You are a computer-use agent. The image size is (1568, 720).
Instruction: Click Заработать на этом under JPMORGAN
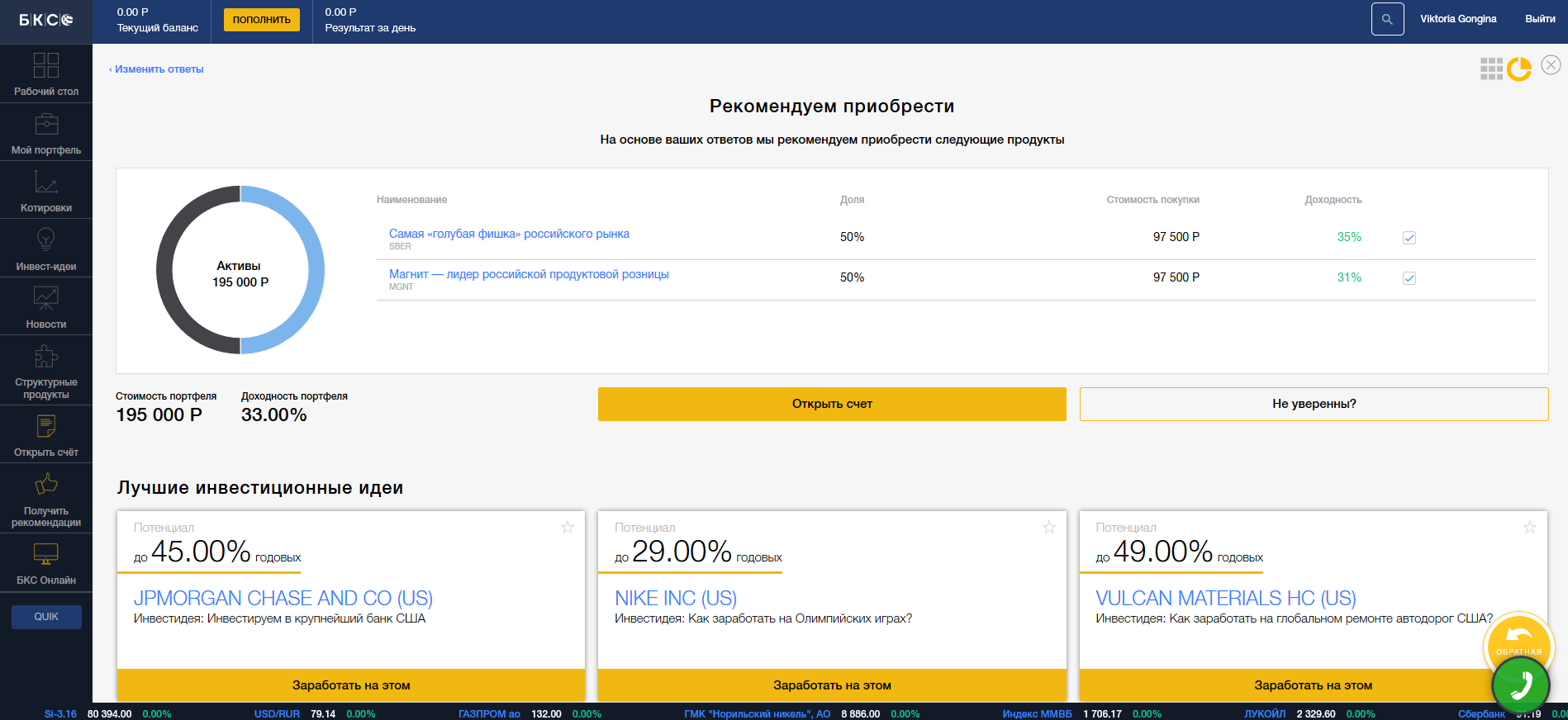point(351,685)
